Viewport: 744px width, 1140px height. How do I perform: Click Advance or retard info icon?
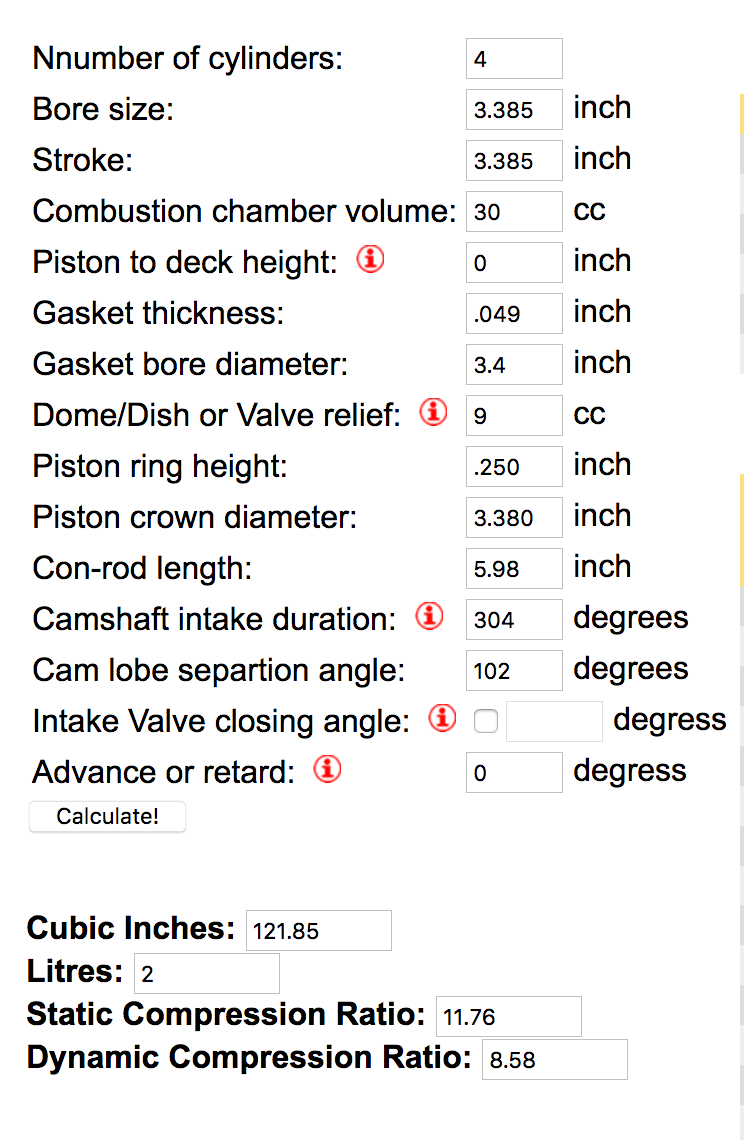point(327,769)
